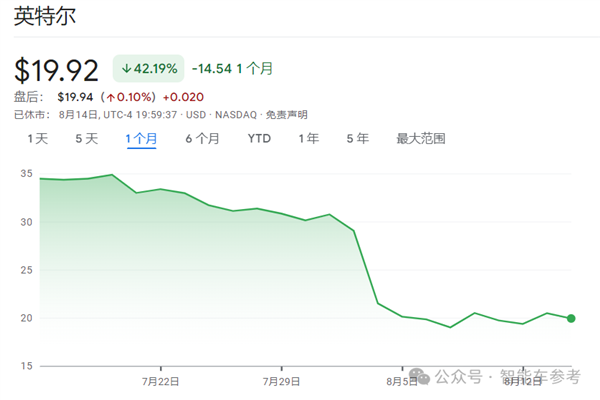Viewport: 600px width, 400px height.
Task: Click the green down-arrow 42.19% badge
Action: tap(148, 69)
